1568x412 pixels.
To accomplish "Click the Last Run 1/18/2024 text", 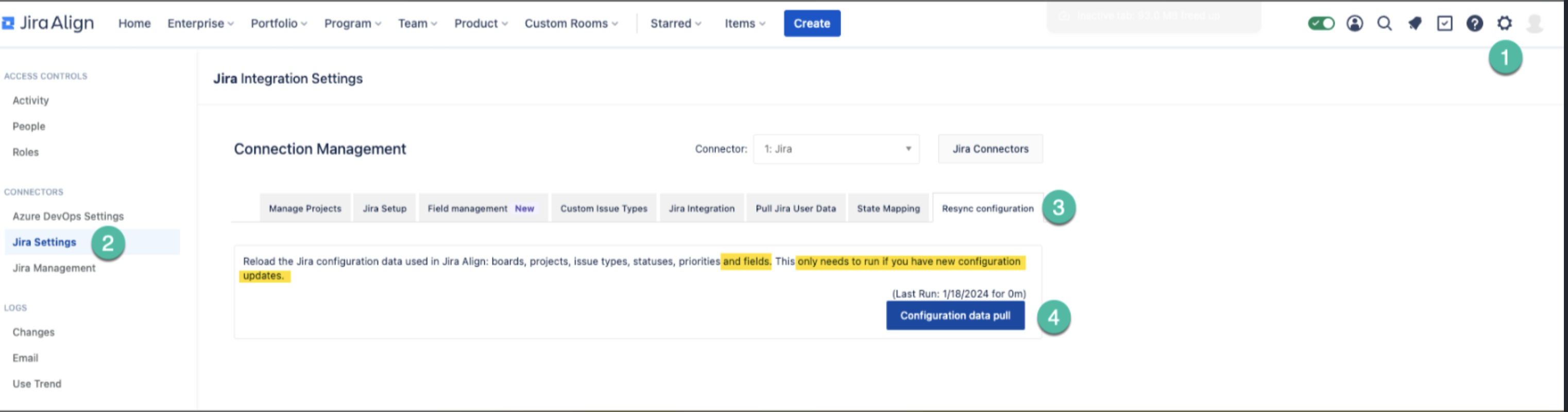I will (x=959, y=294).
